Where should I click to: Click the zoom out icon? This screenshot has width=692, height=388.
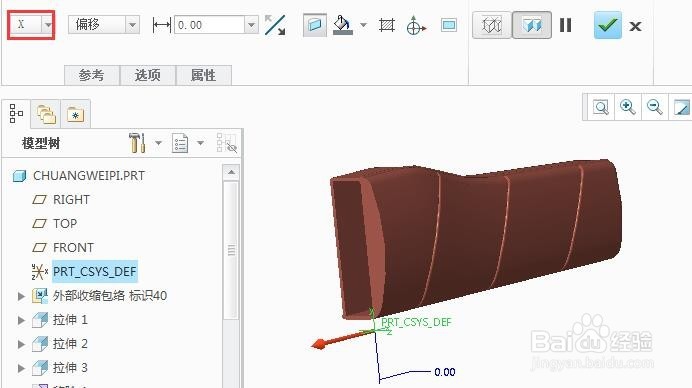654,107
